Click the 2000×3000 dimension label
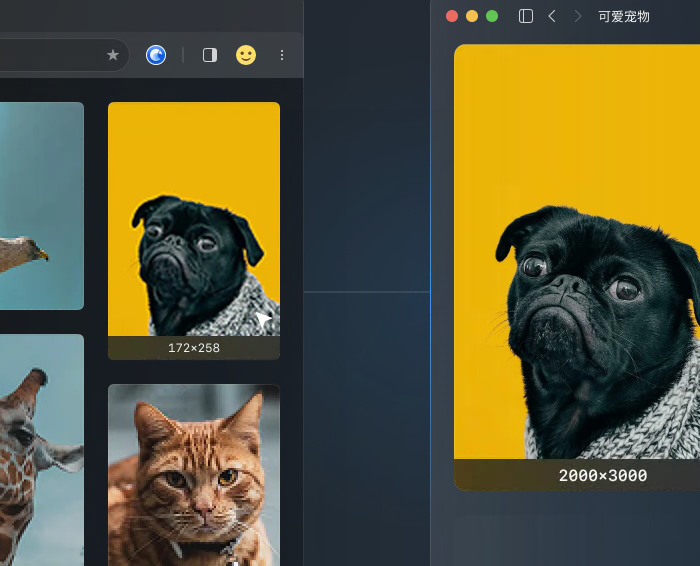 click(603, 475)
